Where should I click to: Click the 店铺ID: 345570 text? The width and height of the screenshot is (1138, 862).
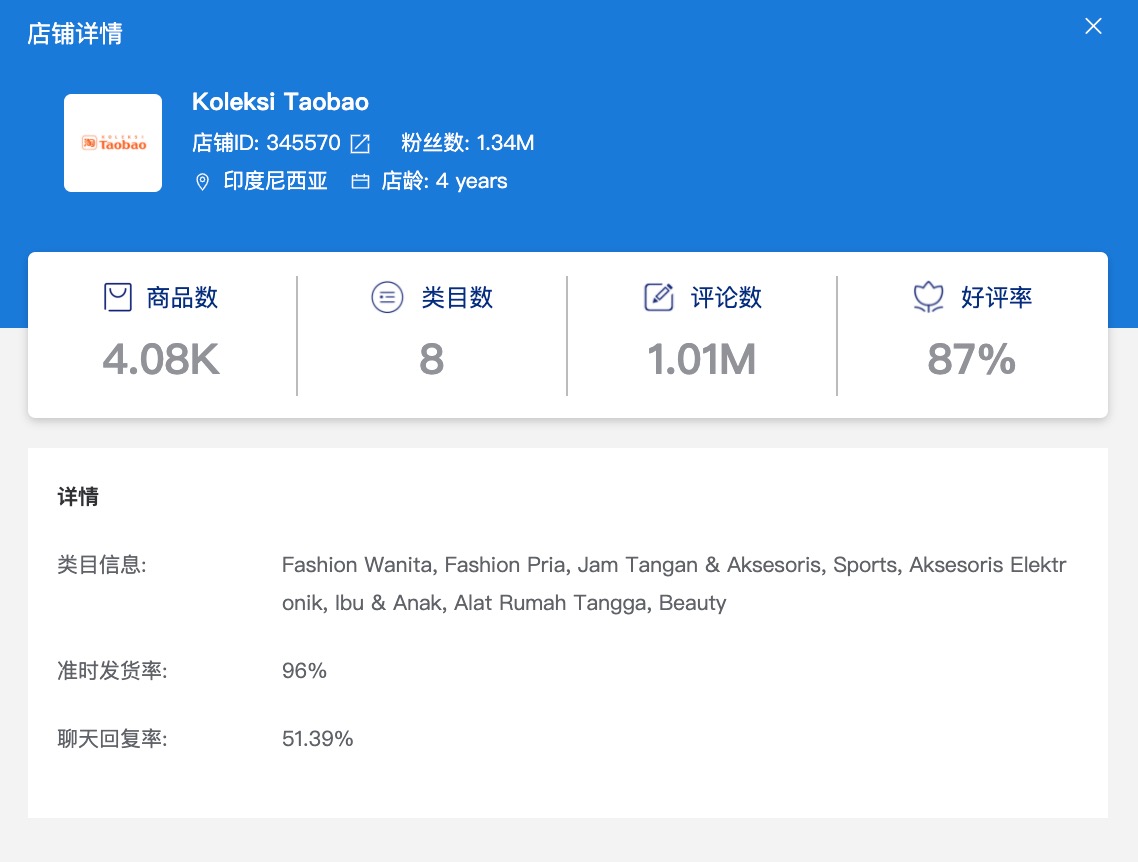266,142
